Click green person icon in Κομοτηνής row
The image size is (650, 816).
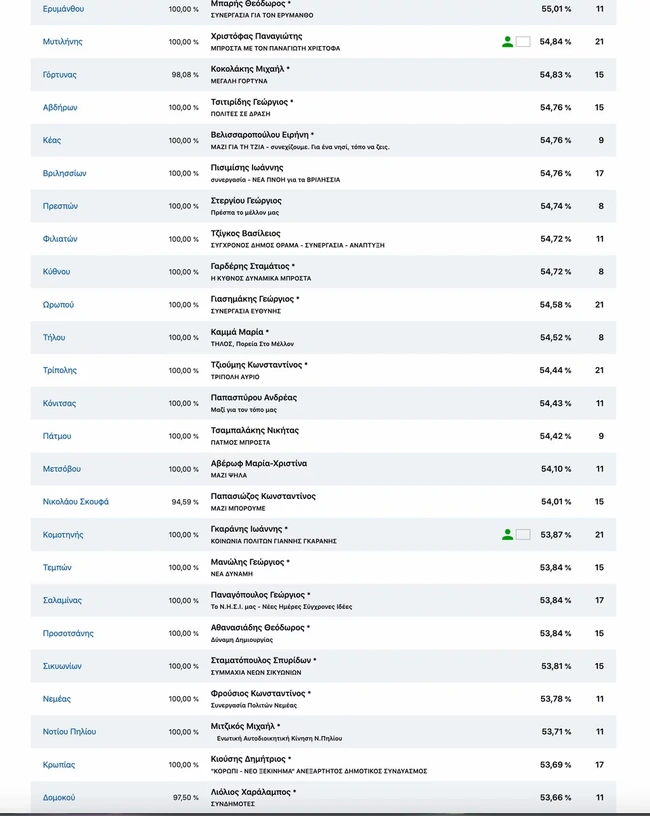click(507, 535)
